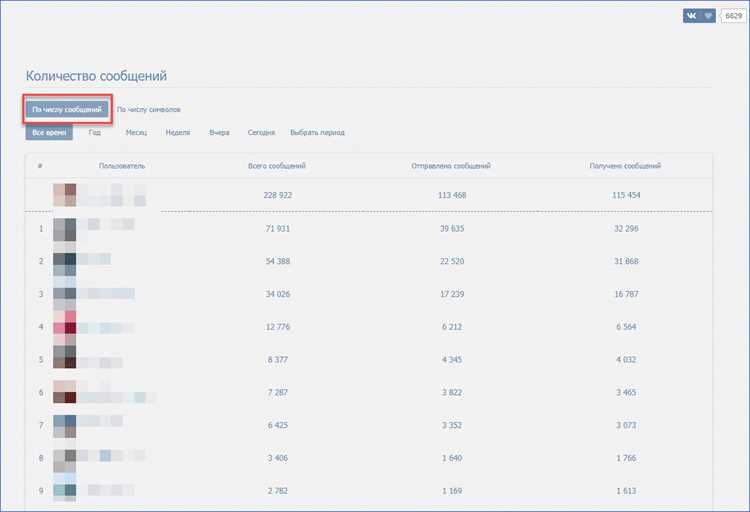Click sent messages value 113 468
Screen dimensions: 750x512
[x=452, y=195]
